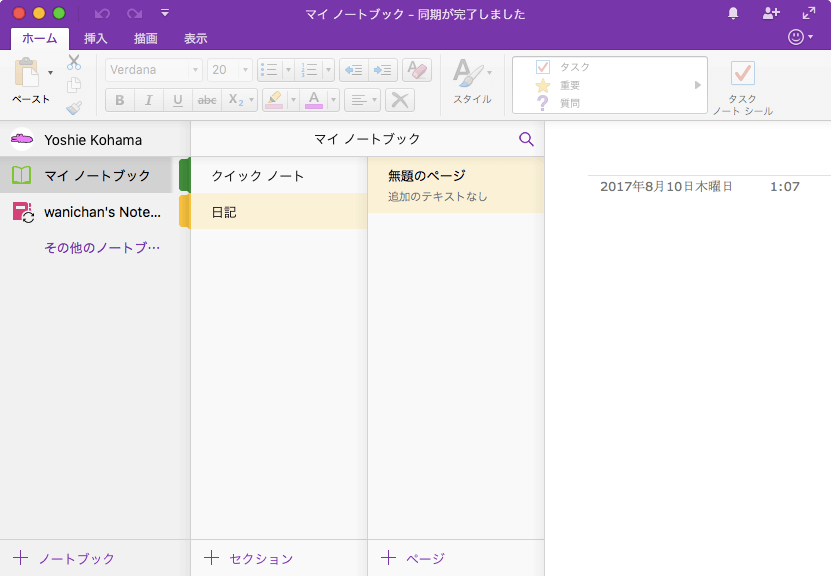Open the font size 20 dropdown
831x576 pixels.
point(229,70)
